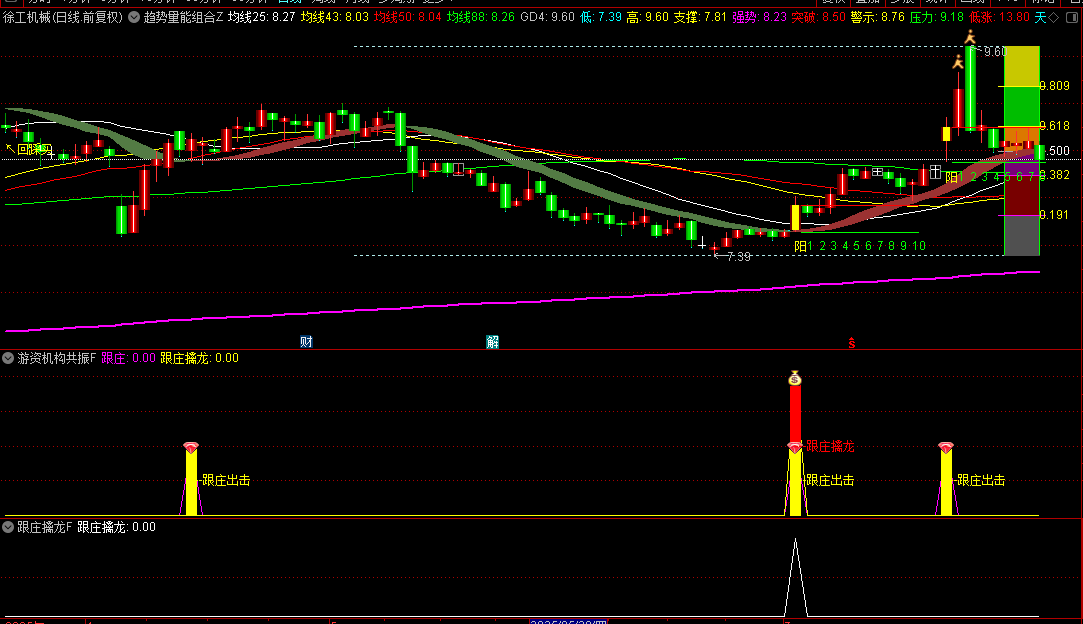Click the 警示: 8.76 warning value

(878, 17)
